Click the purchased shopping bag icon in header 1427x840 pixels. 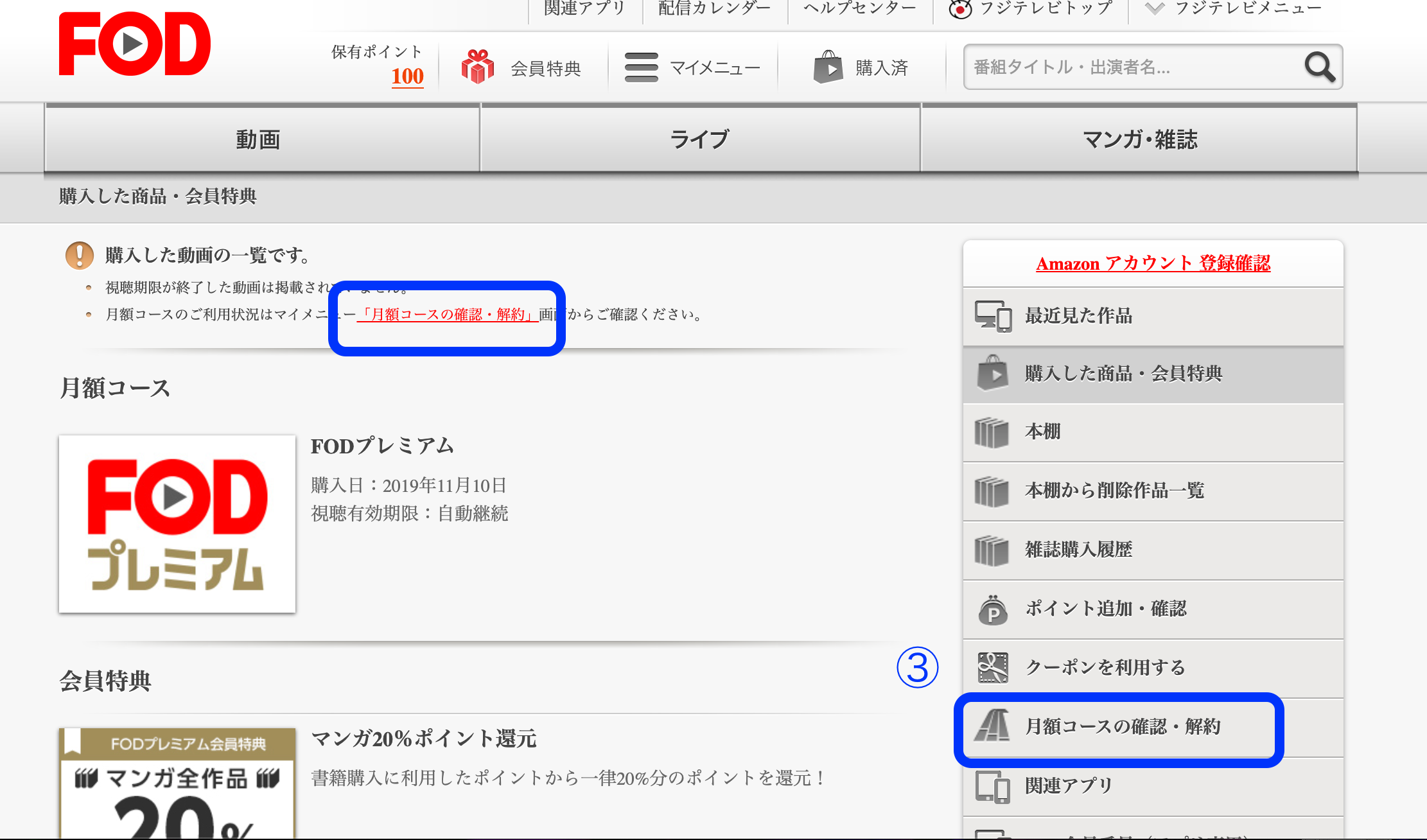tap(828, 67)
